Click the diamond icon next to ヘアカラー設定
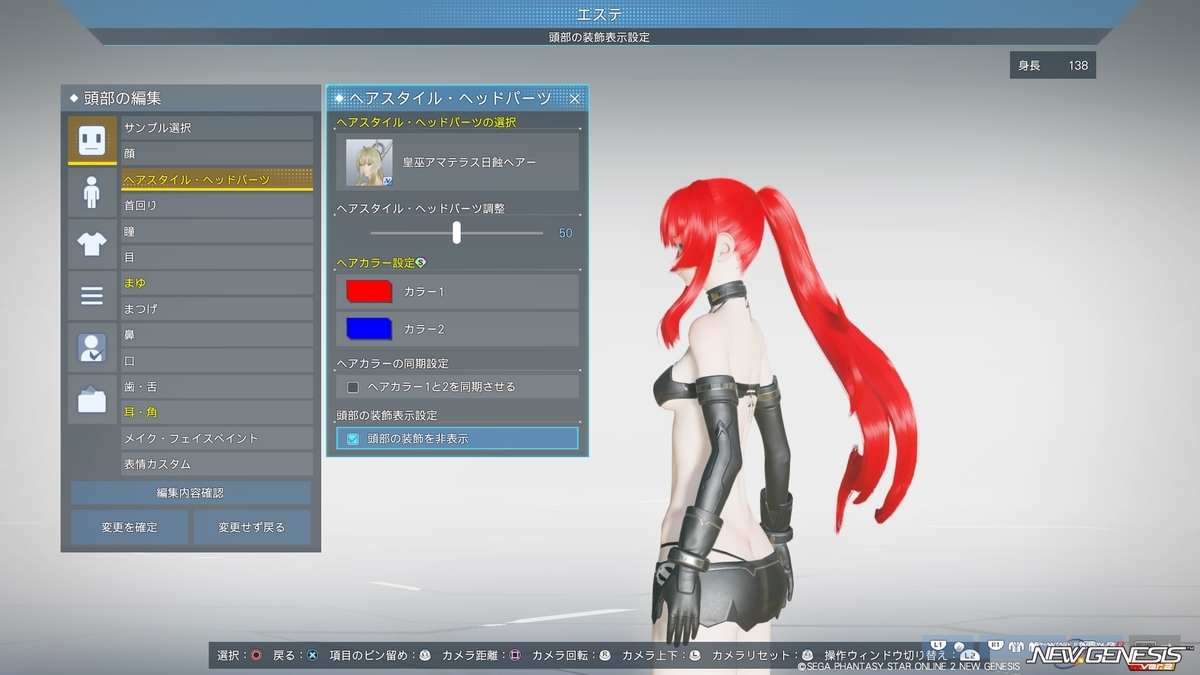Image resolution: width=1200 pixels, height=675 pixels. (x=421, y=263)
